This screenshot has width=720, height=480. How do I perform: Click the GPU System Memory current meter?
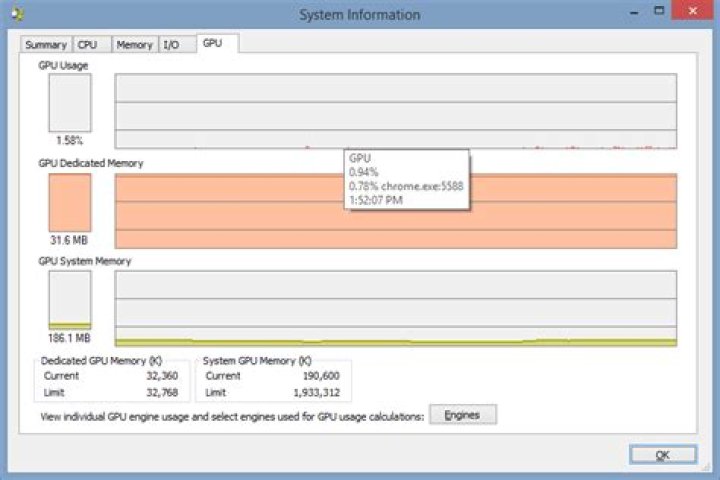pyautogui.click(x=70, y=300)
